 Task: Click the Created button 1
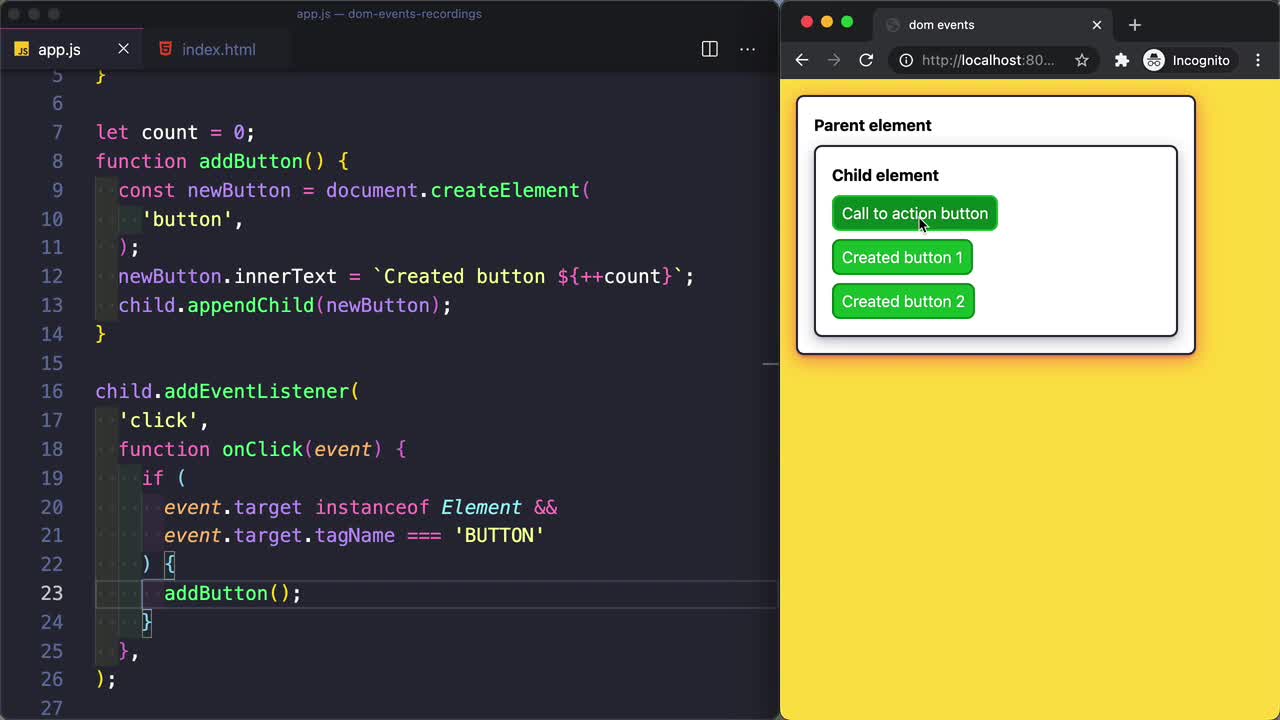901,258
